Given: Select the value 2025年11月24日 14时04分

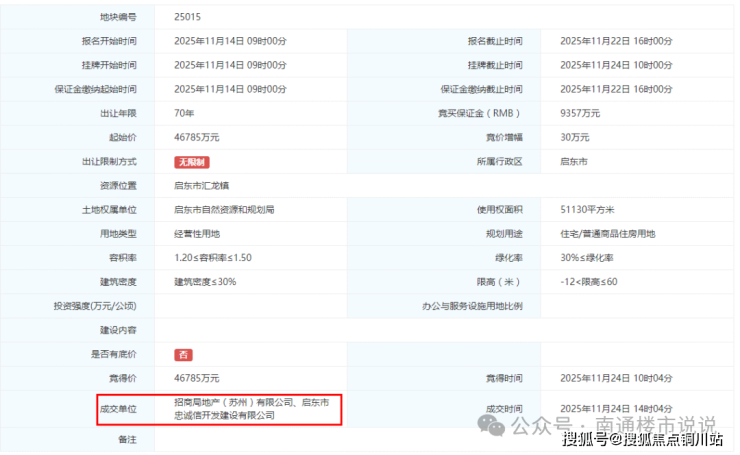Looking at the screenshot, I should tap(616, 409).
